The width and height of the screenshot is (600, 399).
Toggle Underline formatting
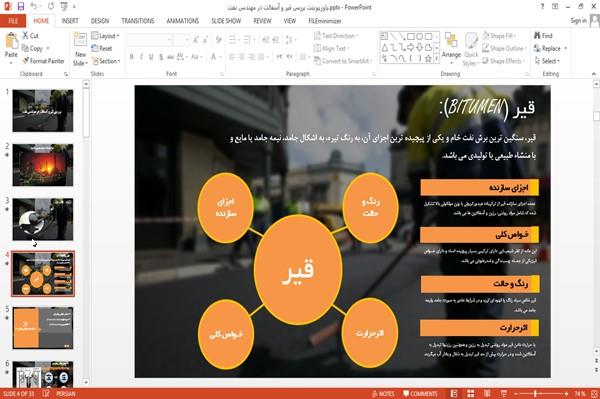tap(151, 57)
